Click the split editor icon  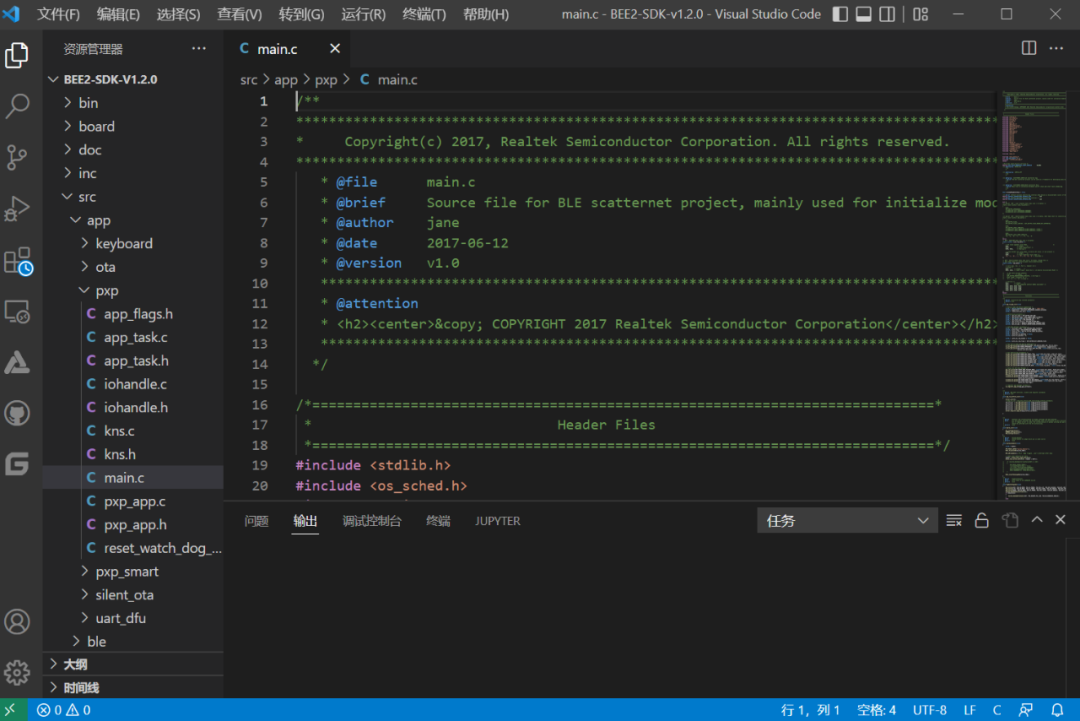[x=1029, y=48]
